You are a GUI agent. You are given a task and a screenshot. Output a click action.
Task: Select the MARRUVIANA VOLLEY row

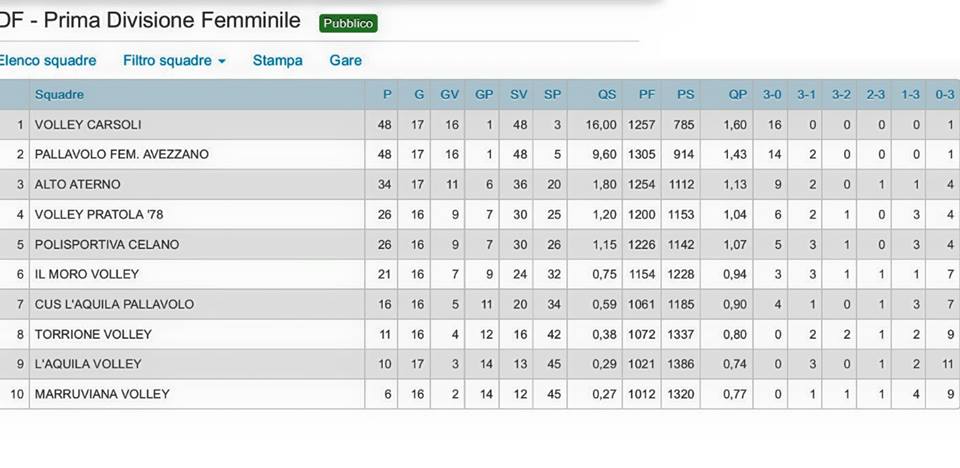click(x=480, y=394)
